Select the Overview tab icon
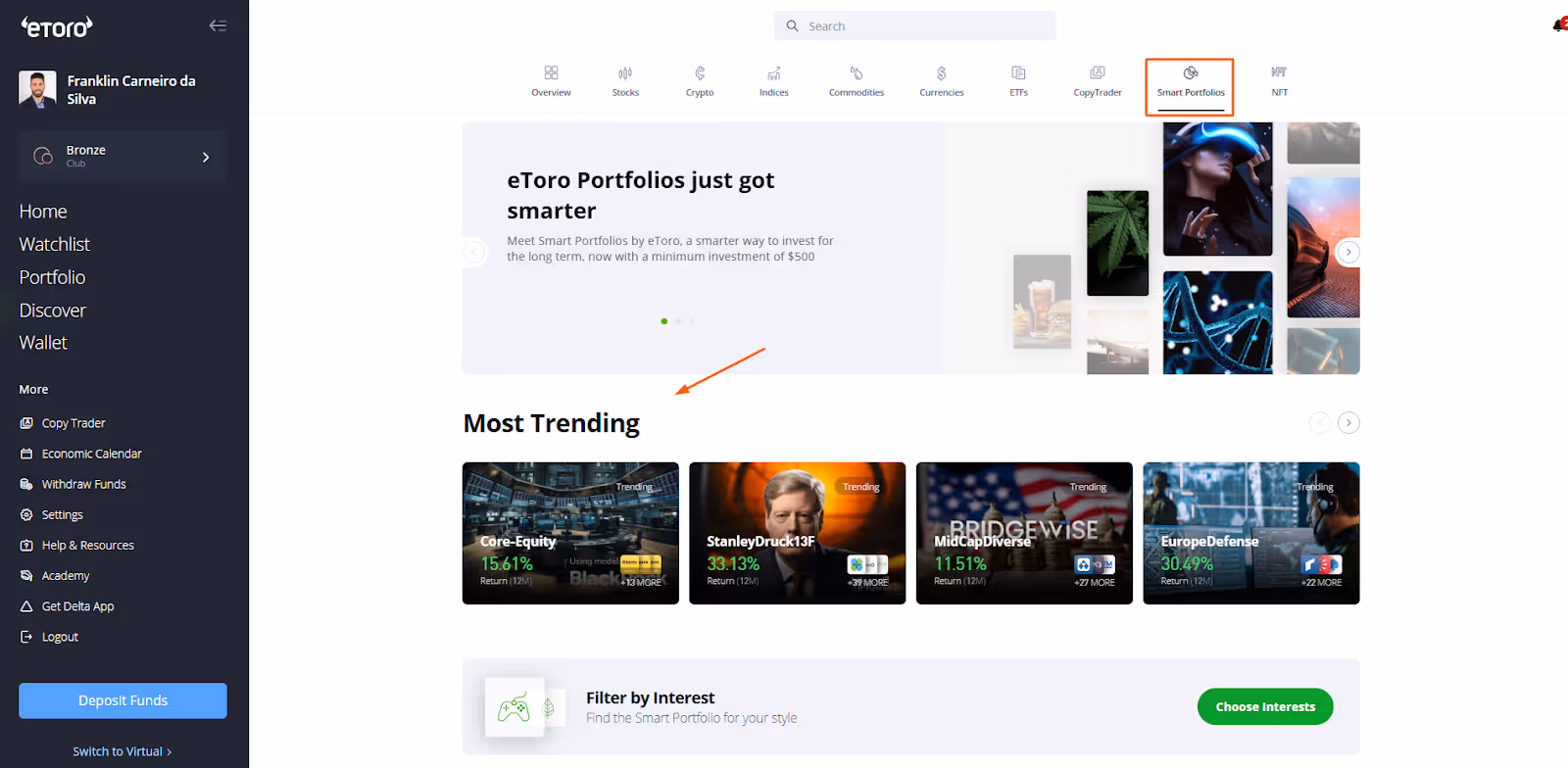The width and height of the screenshot is (1568, 768). 551,72
